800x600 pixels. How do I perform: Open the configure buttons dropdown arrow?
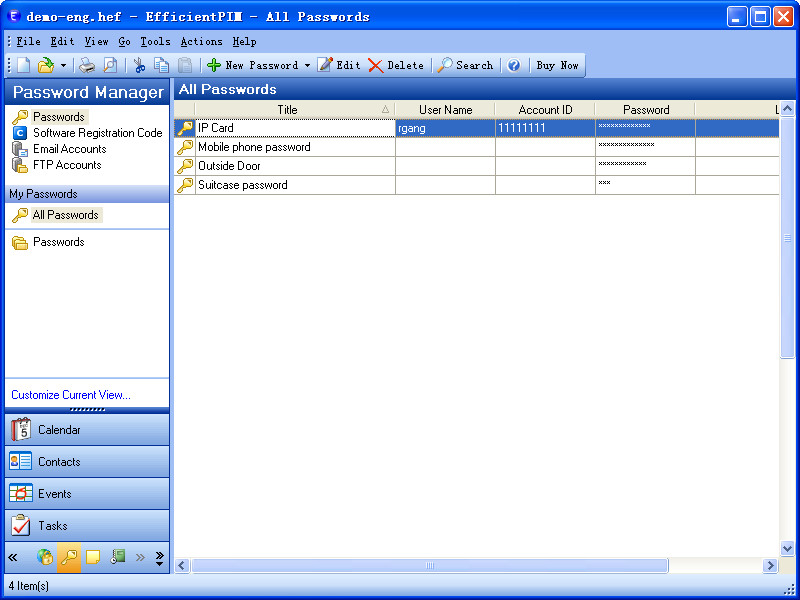(160, 559)
